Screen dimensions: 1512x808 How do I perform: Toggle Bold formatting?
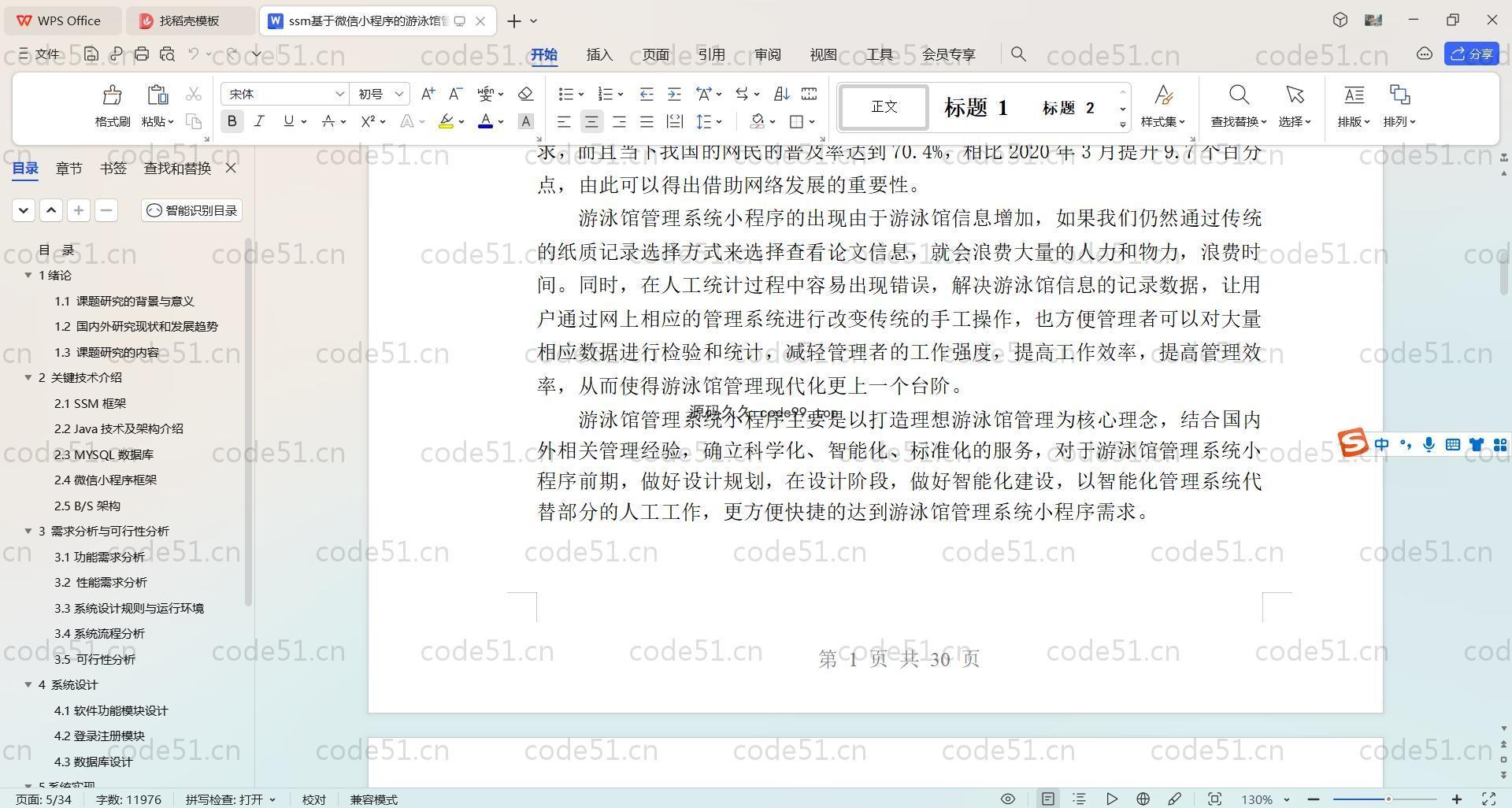coord(232,121)
